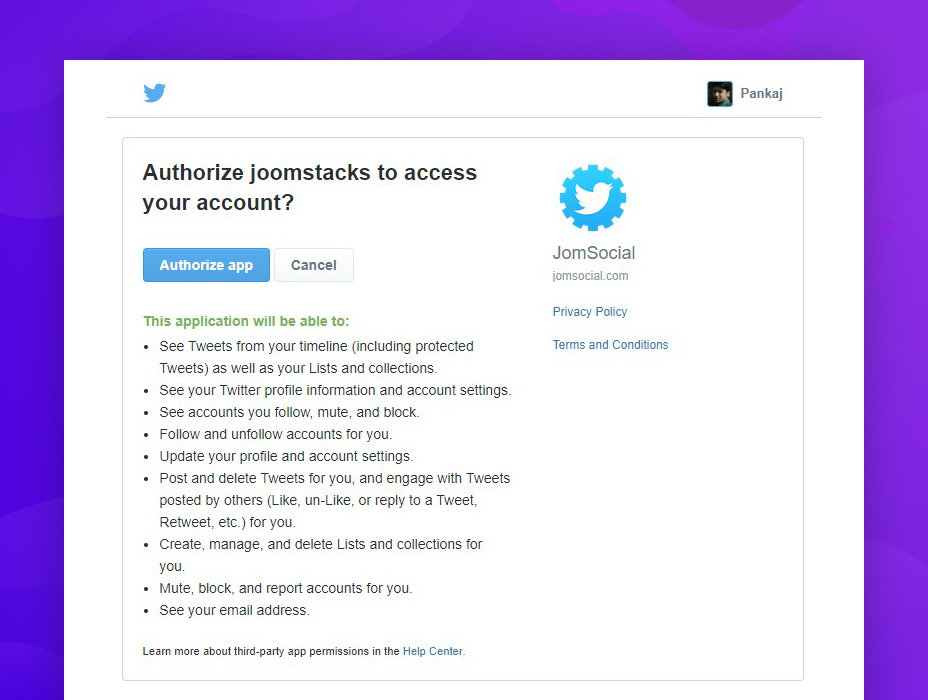Visit the jomsocial.com website link

click(x=590, y=276)
